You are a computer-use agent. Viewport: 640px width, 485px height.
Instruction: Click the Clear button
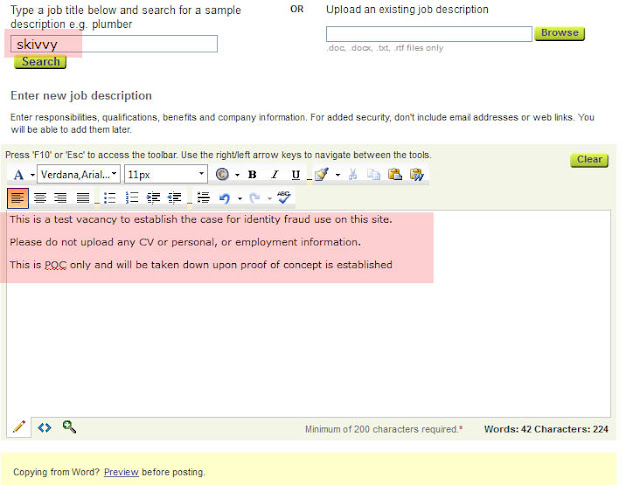coord(589,160)
